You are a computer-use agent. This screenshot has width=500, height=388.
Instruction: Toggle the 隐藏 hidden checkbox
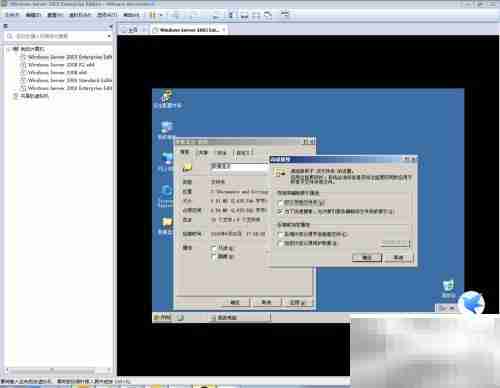[x=214, y=257]
